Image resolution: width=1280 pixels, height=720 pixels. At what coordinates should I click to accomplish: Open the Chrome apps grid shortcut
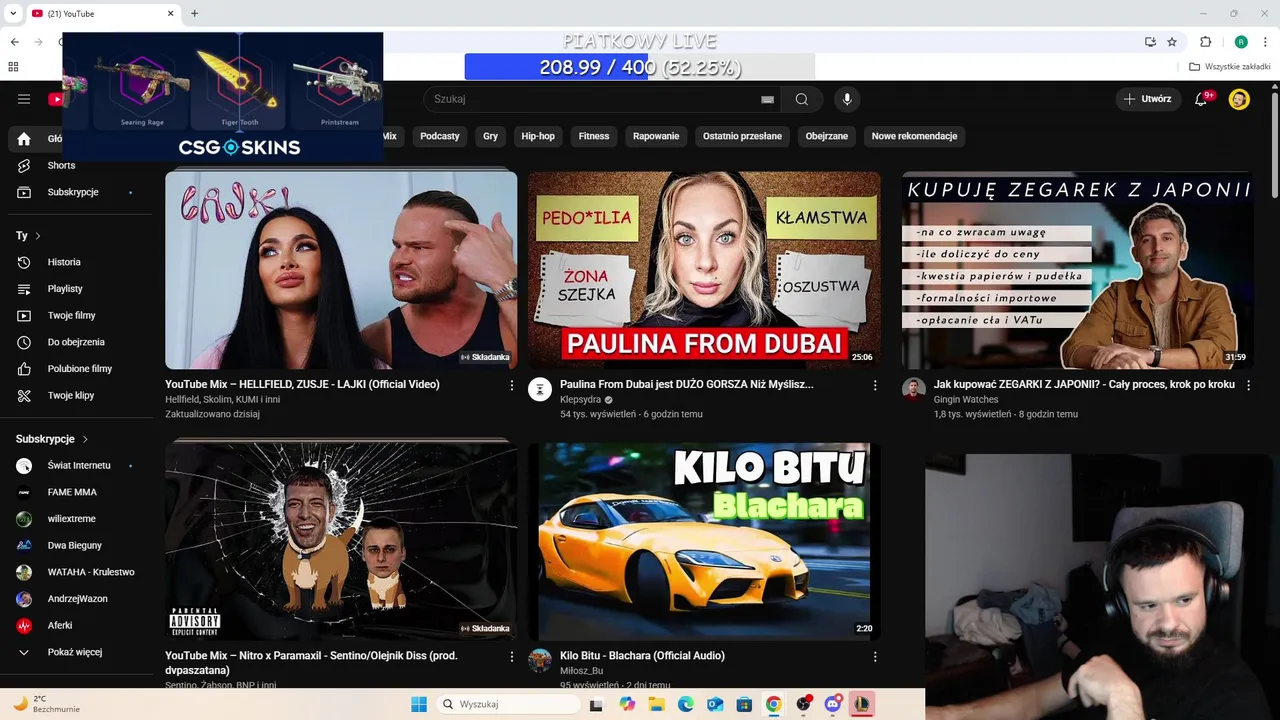click(13, 67)
